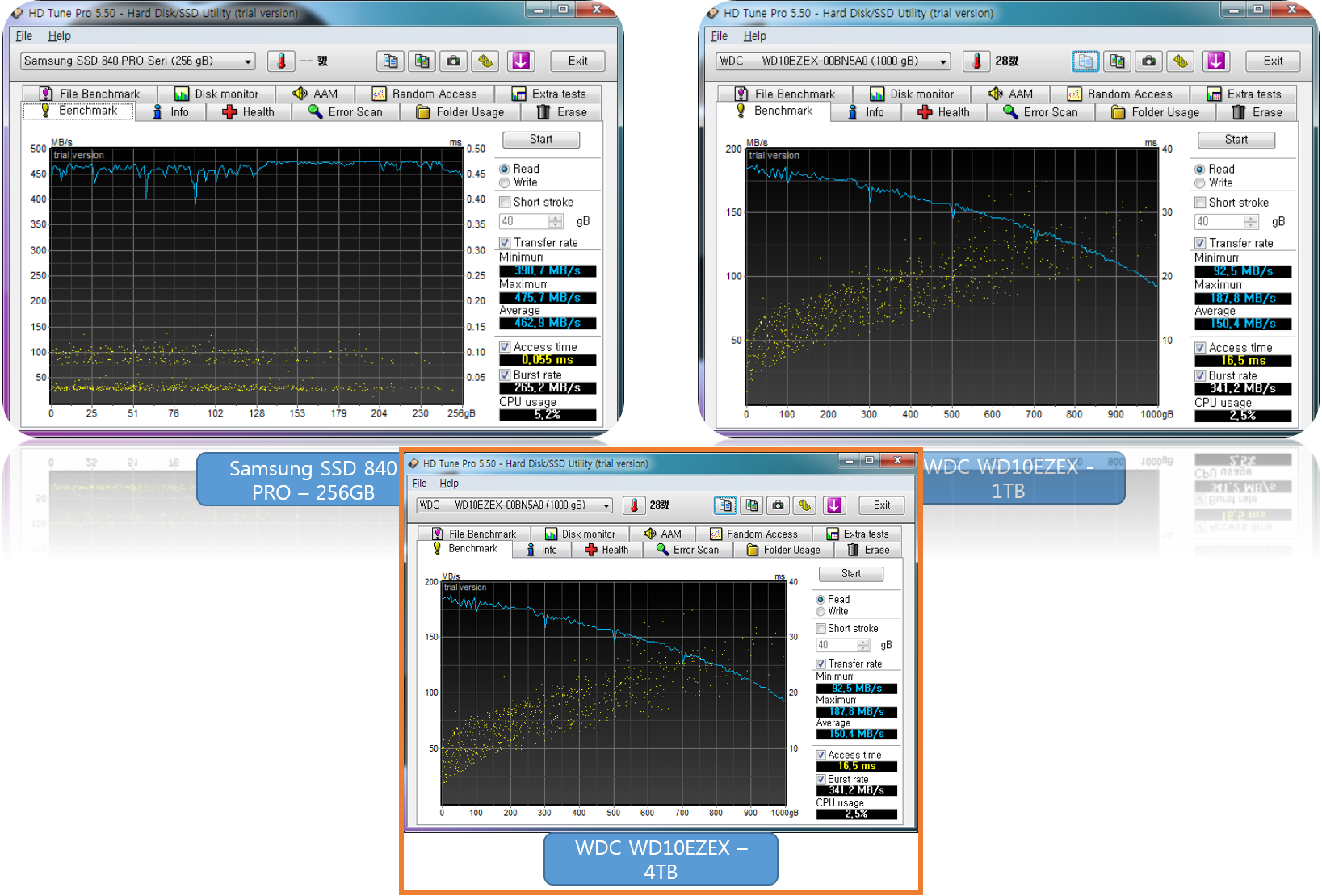This screenshot has width=1322, height=896.
Task: Click purple down-arrow icon in top-right WDC window
Action: coord(1215,61)
